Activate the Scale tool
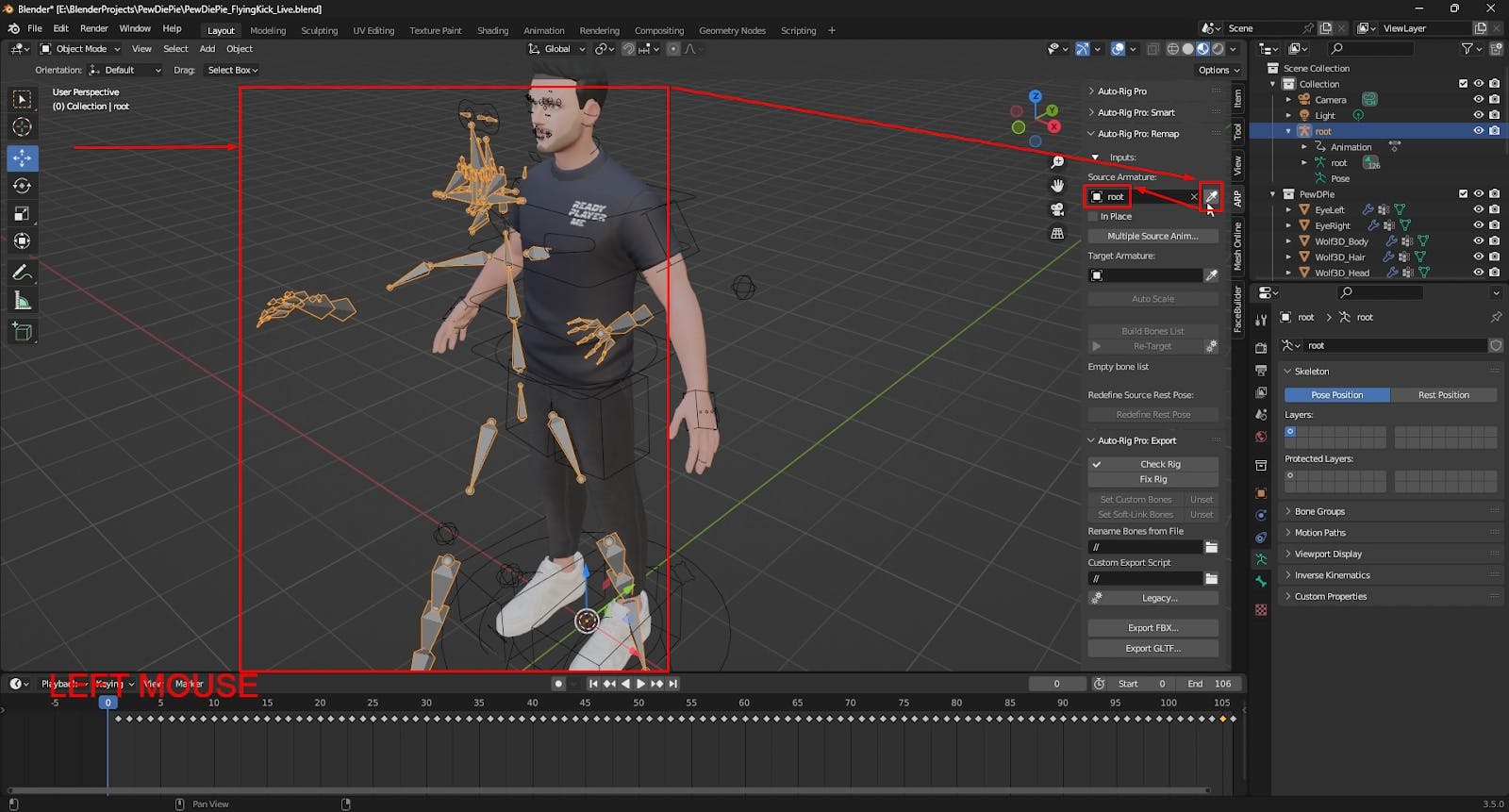1509x812 pixels. tap(23, 213)
